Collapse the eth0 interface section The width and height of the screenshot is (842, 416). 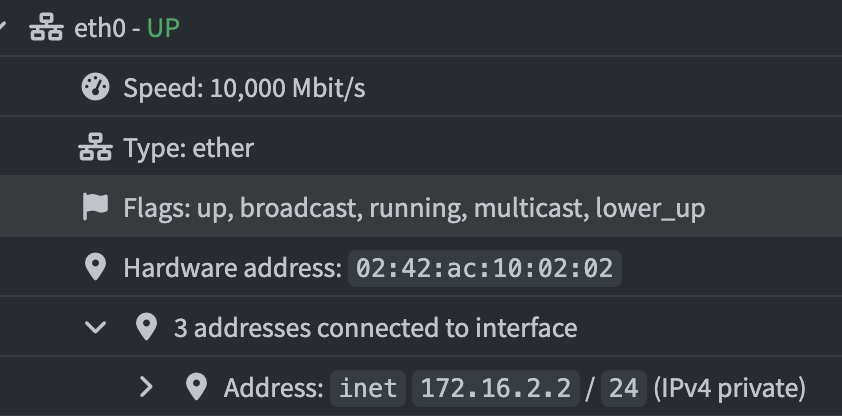click(x=2, y=27)
